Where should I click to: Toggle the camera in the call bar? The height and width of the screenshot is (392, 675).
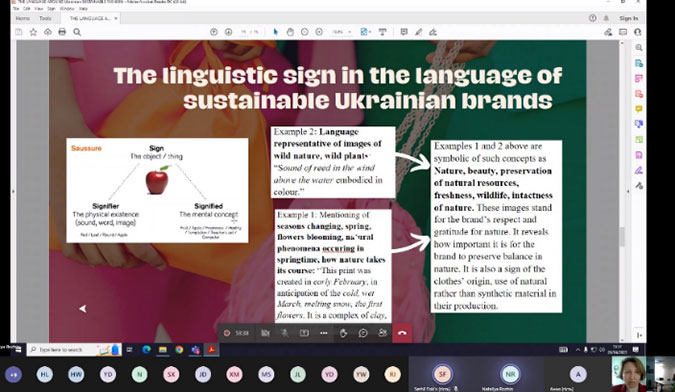[265, 333]
